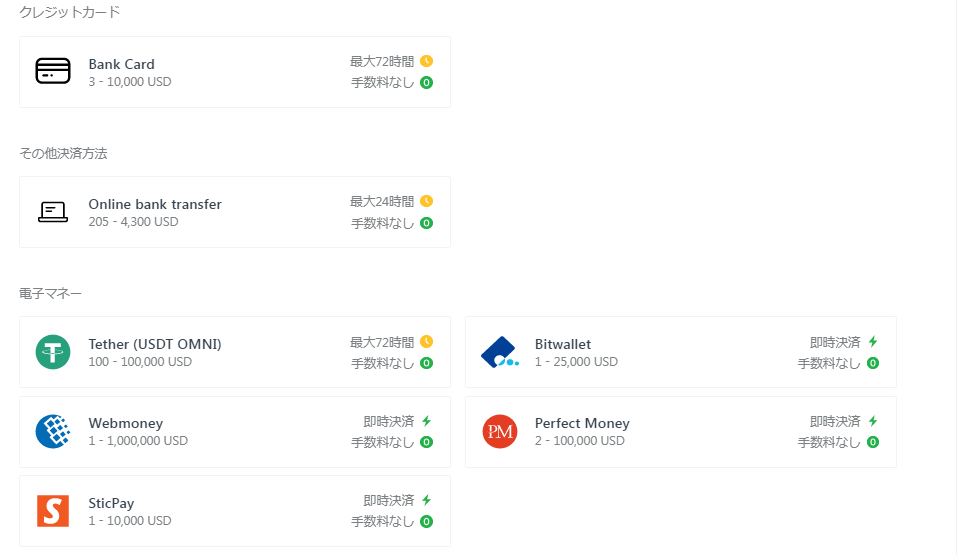Choose Webmoney as deposit method

point(235,432)
